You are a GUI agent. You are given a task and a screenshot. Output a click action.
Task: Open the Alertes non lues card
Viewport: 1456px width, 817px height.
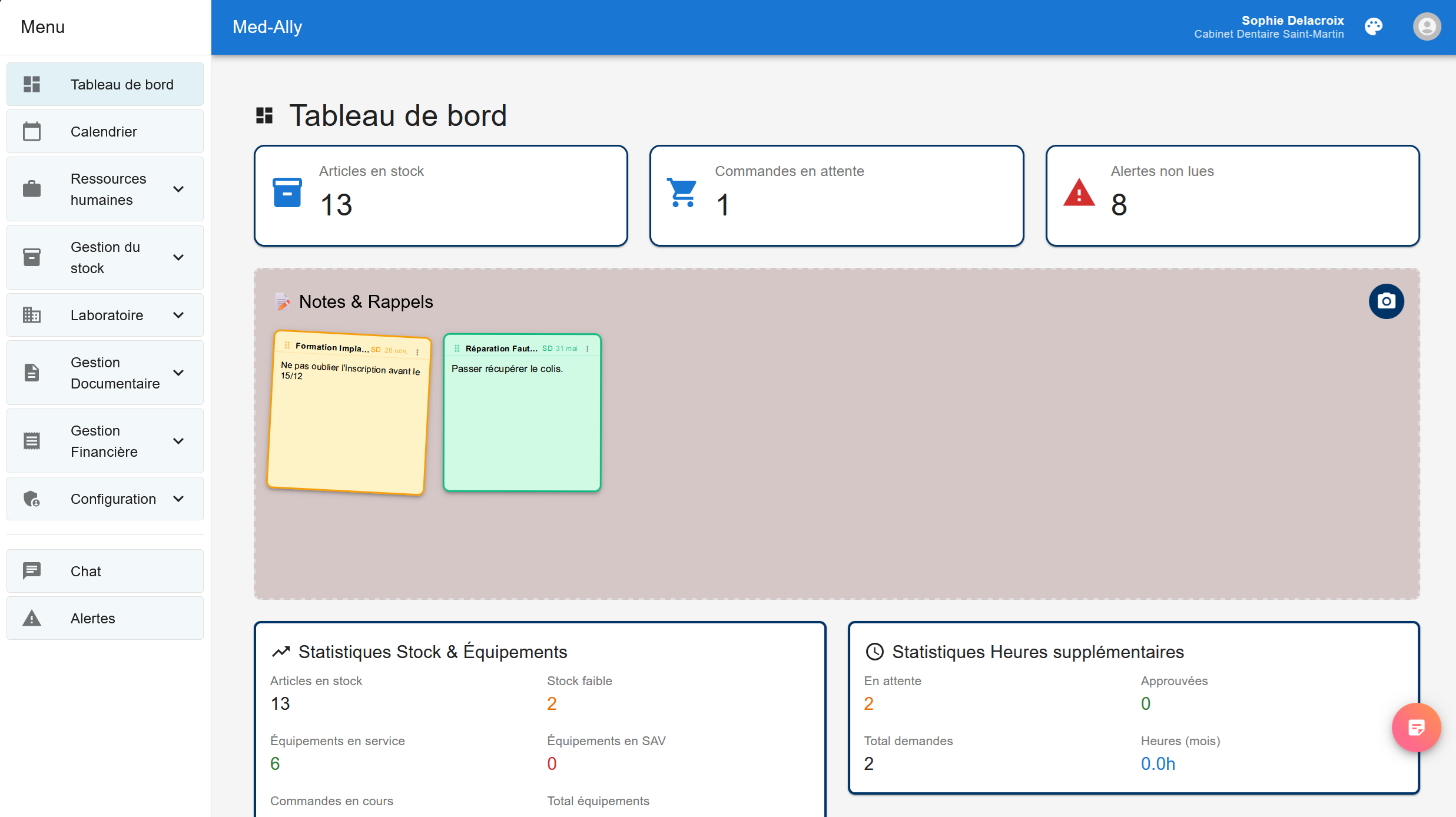point(1232,195)
